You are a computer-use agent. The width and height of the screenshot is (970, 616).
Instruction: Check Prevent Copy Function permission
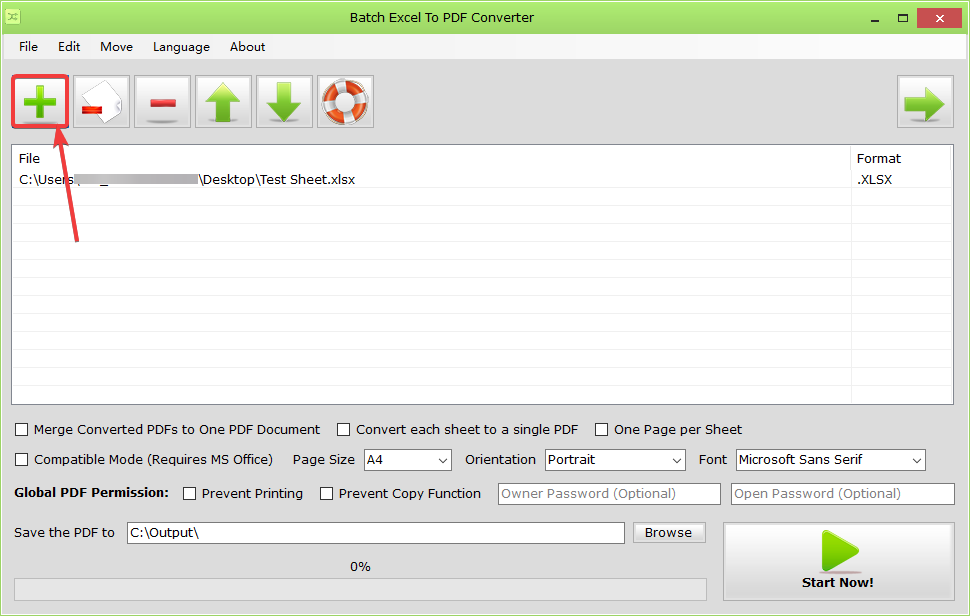coord(326,494)
